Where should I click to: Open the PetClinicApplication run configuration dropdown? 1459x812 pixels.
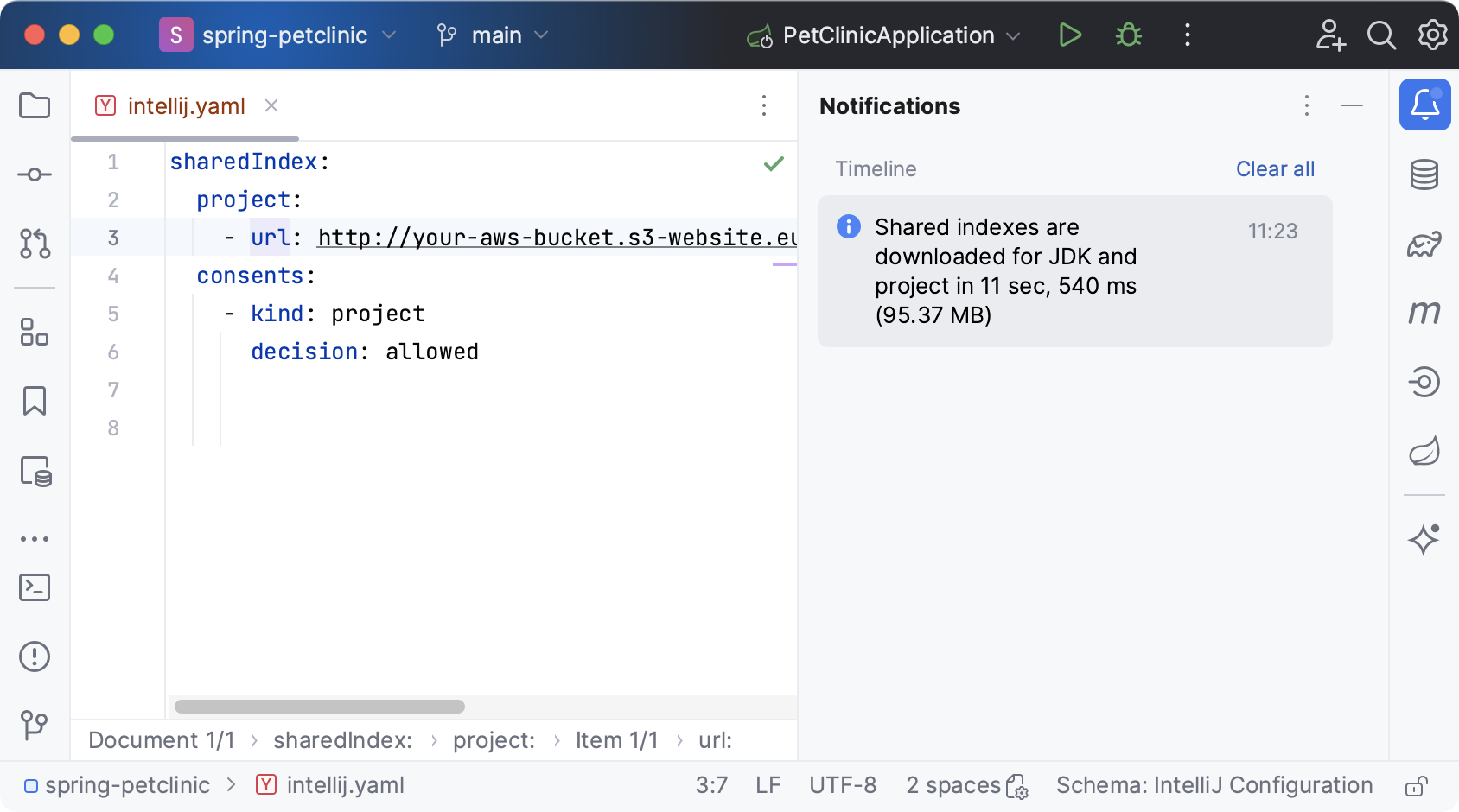(x=883, y=35)
